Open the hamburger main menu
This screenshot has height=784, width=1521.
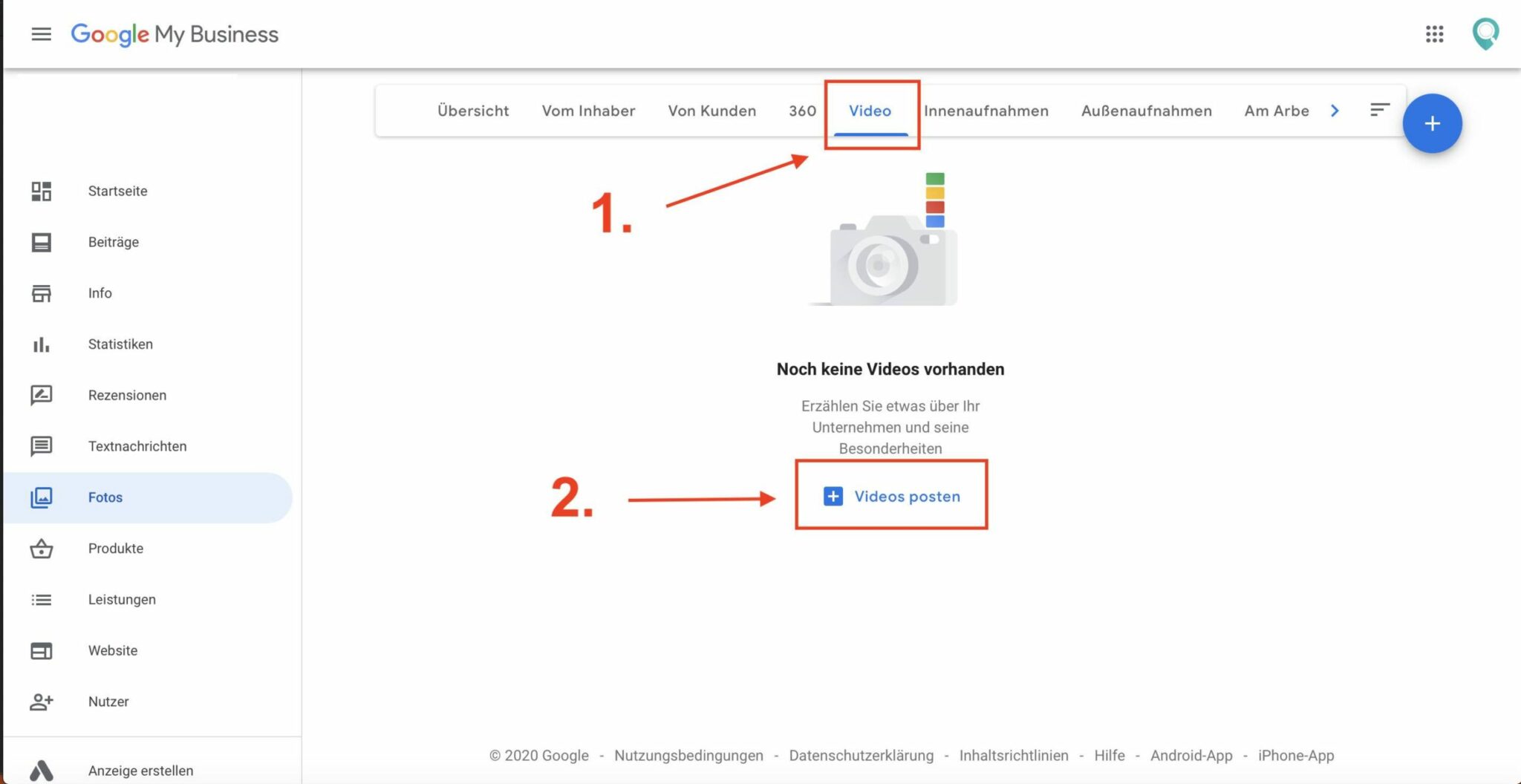coord(42,34)
